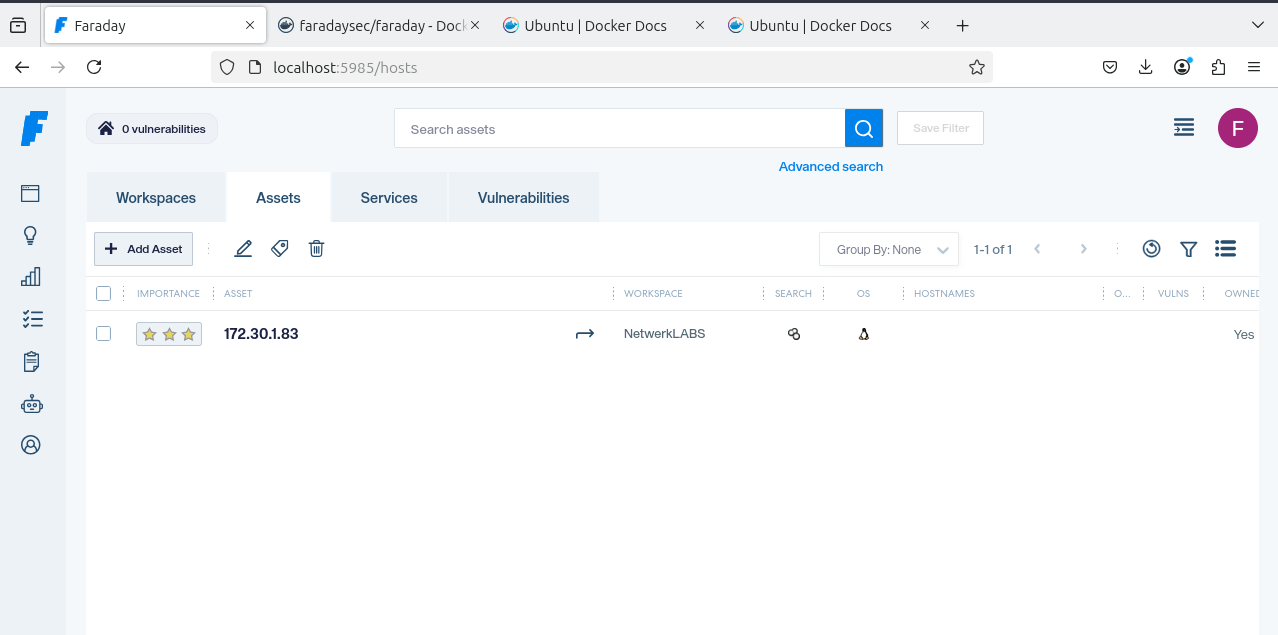Open tags using the tag icon
This screenshot has height=635, width=1278.
click(x=279, y=248)
